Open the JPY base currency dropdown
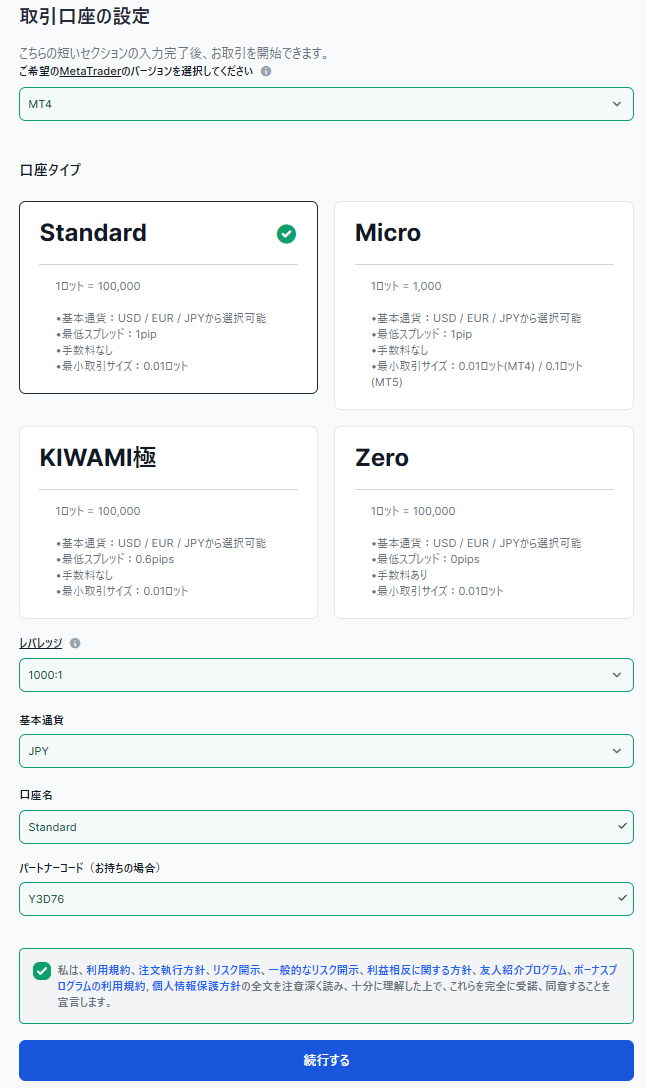 326,751
